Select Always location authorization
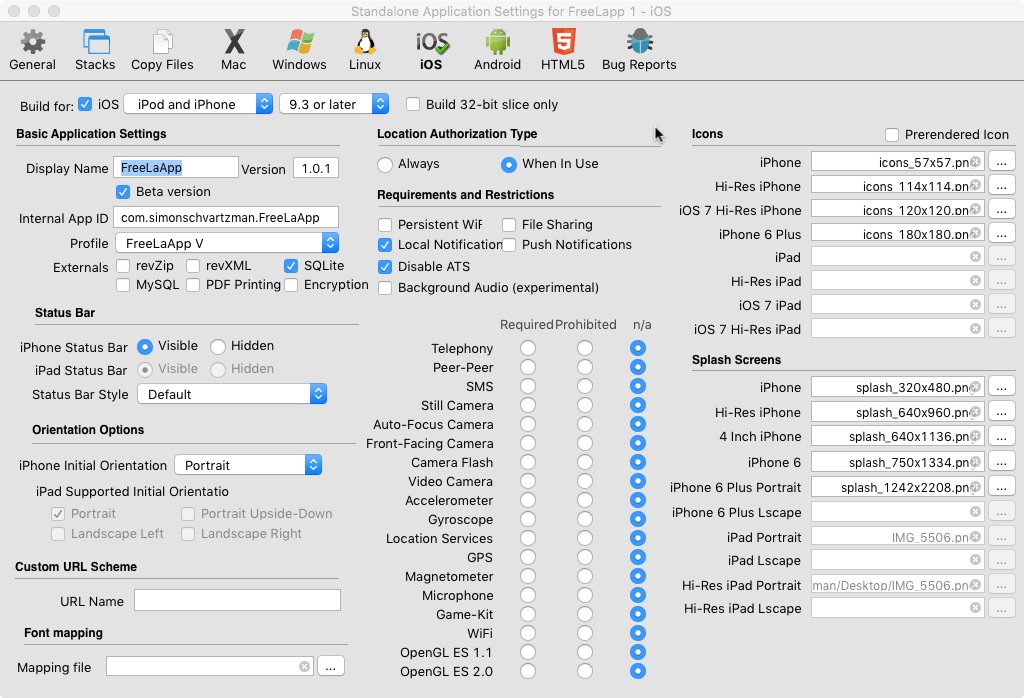This screenshot has width=1024, height=698. pyautogui.click(x=385, y=164)
